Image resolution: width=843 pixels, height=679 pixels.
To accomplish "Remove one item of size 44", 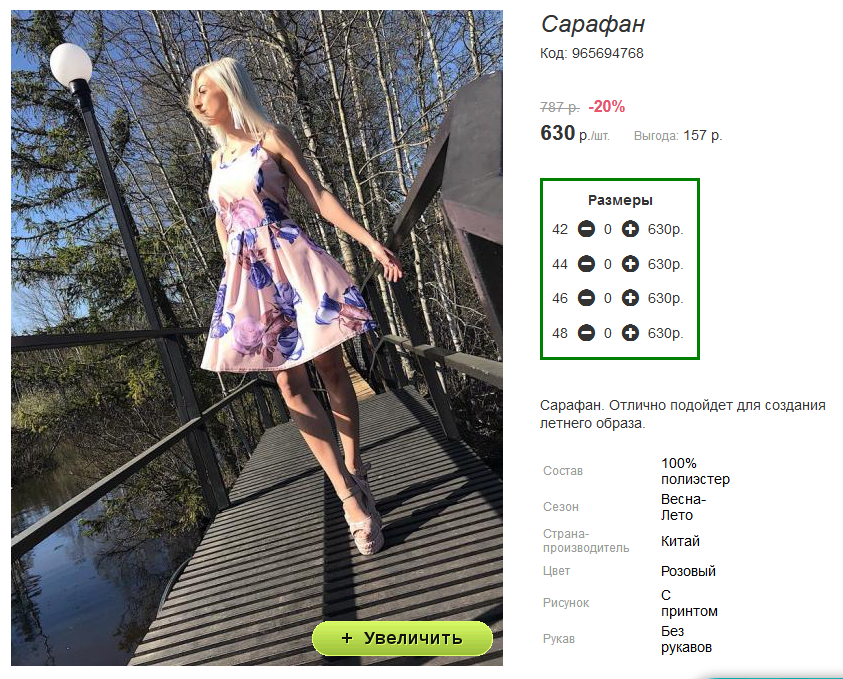I will point(586,264).
